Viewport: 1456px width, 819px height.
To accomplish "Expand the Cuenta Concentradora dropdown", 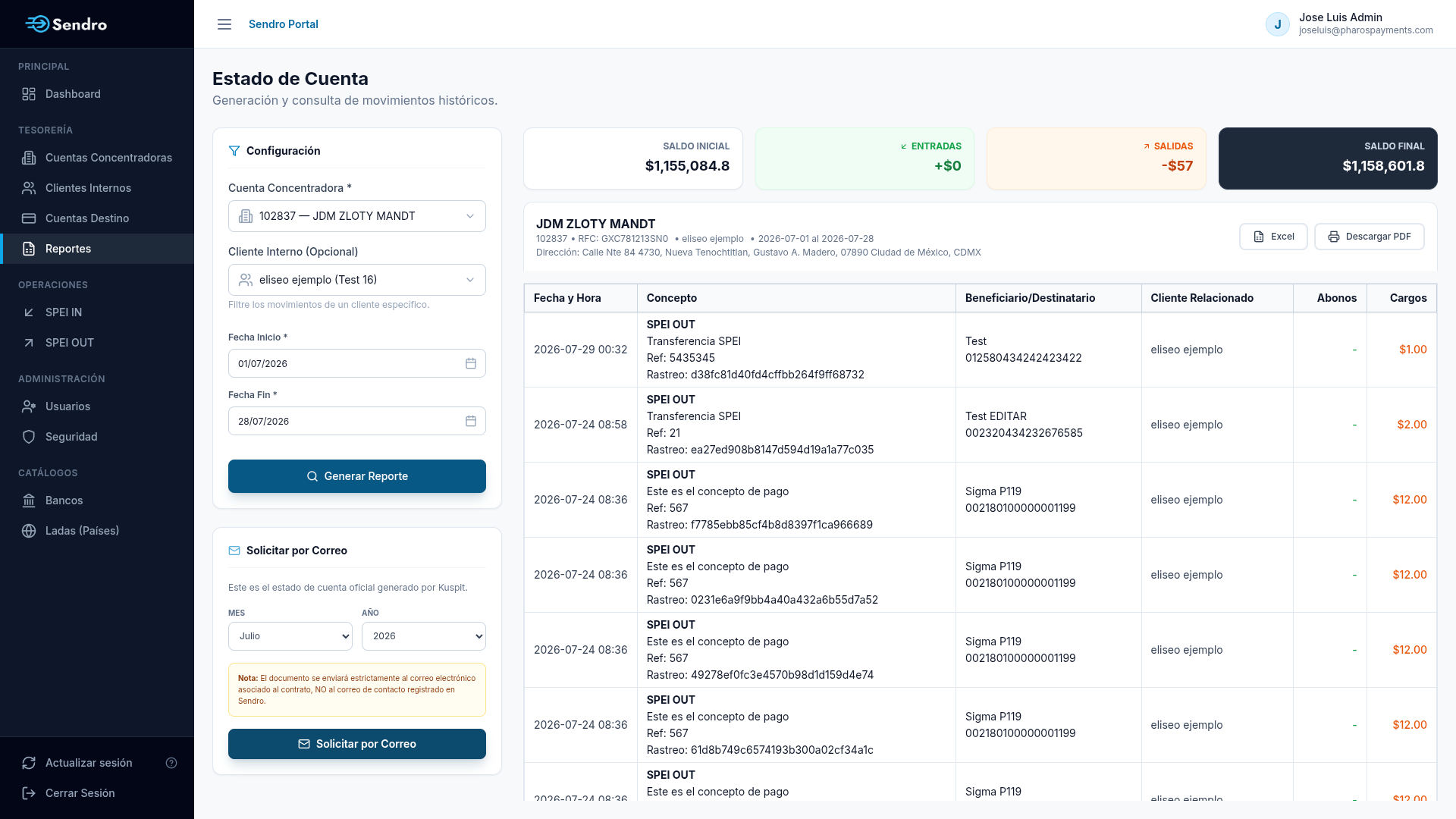I will click(357, 216).
